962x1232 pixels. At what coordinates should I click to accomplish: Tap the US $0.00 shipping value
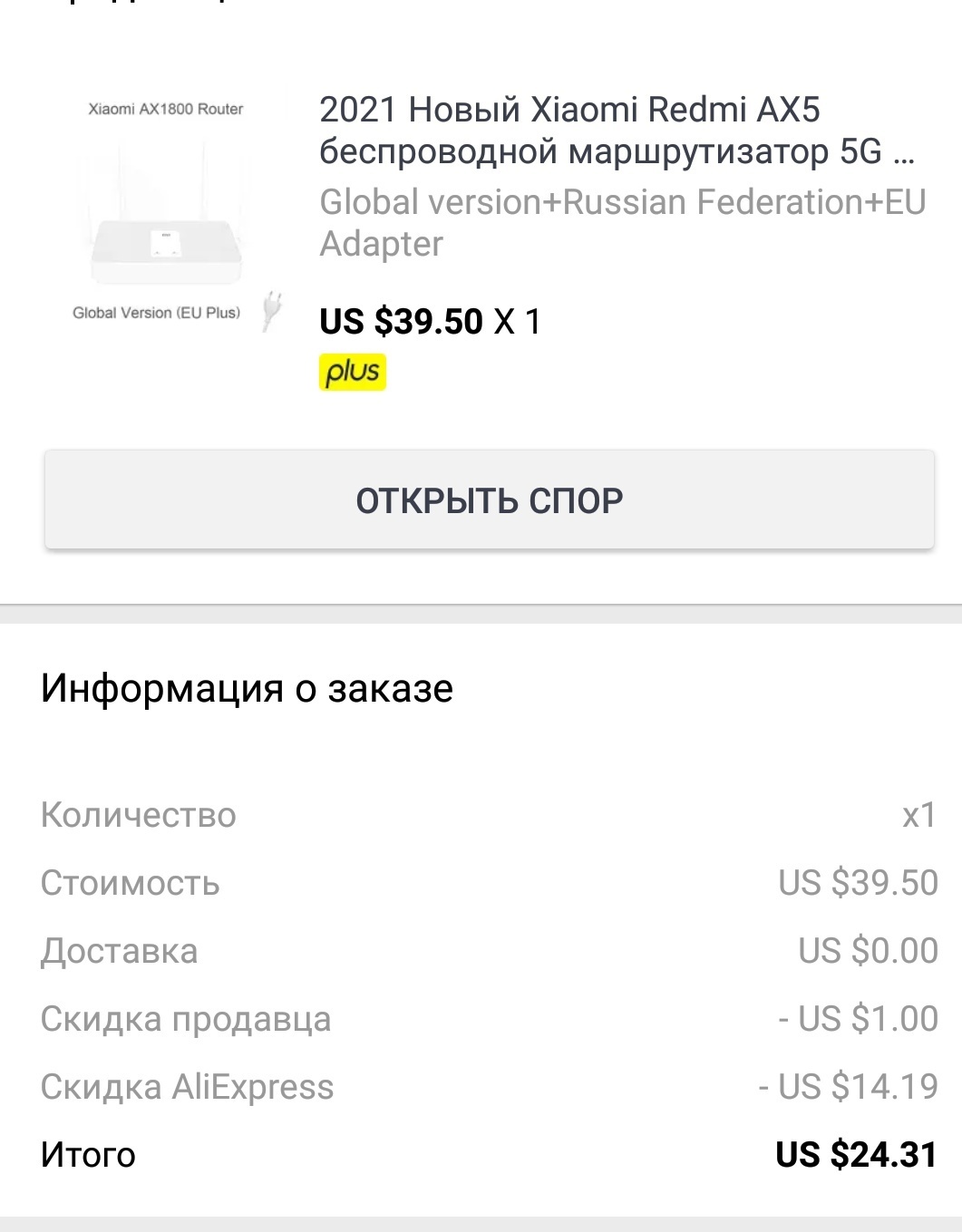click(868, 951)
